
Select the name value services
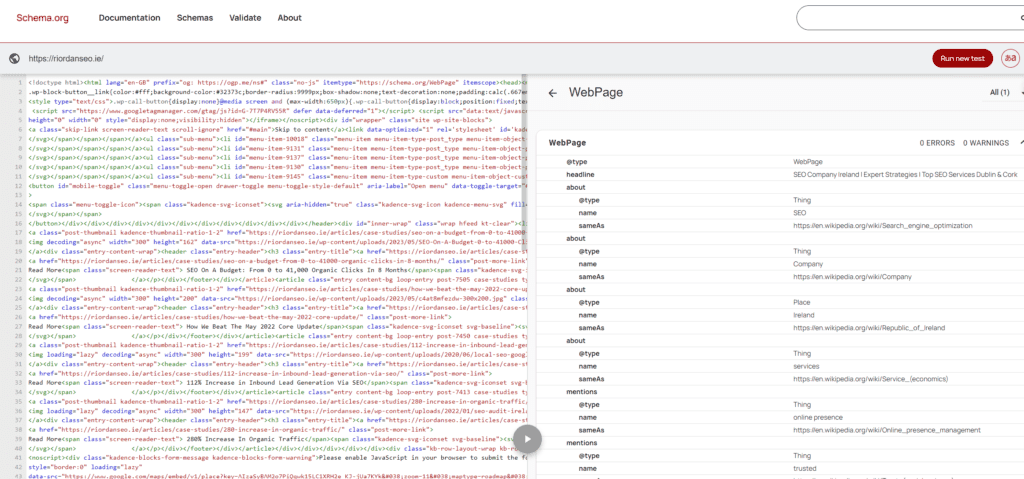[x=805, y=366]
